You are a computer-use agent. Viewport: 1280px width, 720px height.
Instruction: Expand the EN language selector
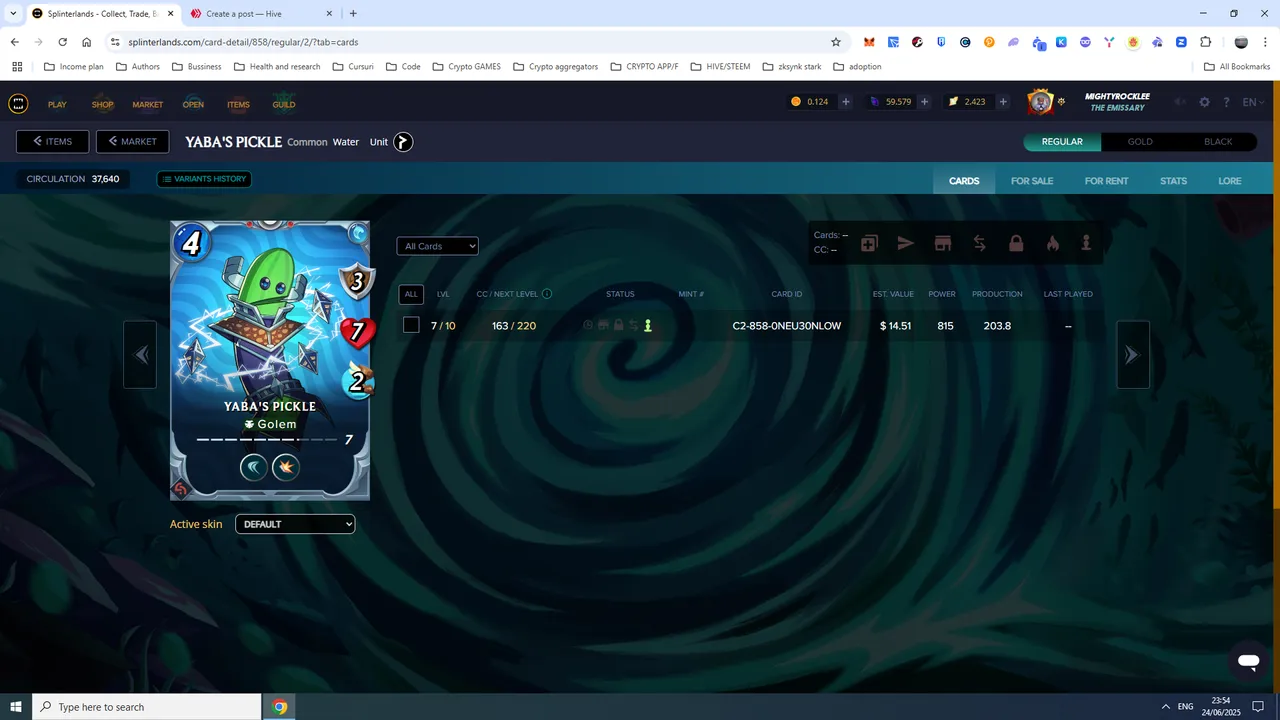[1255, 102]
